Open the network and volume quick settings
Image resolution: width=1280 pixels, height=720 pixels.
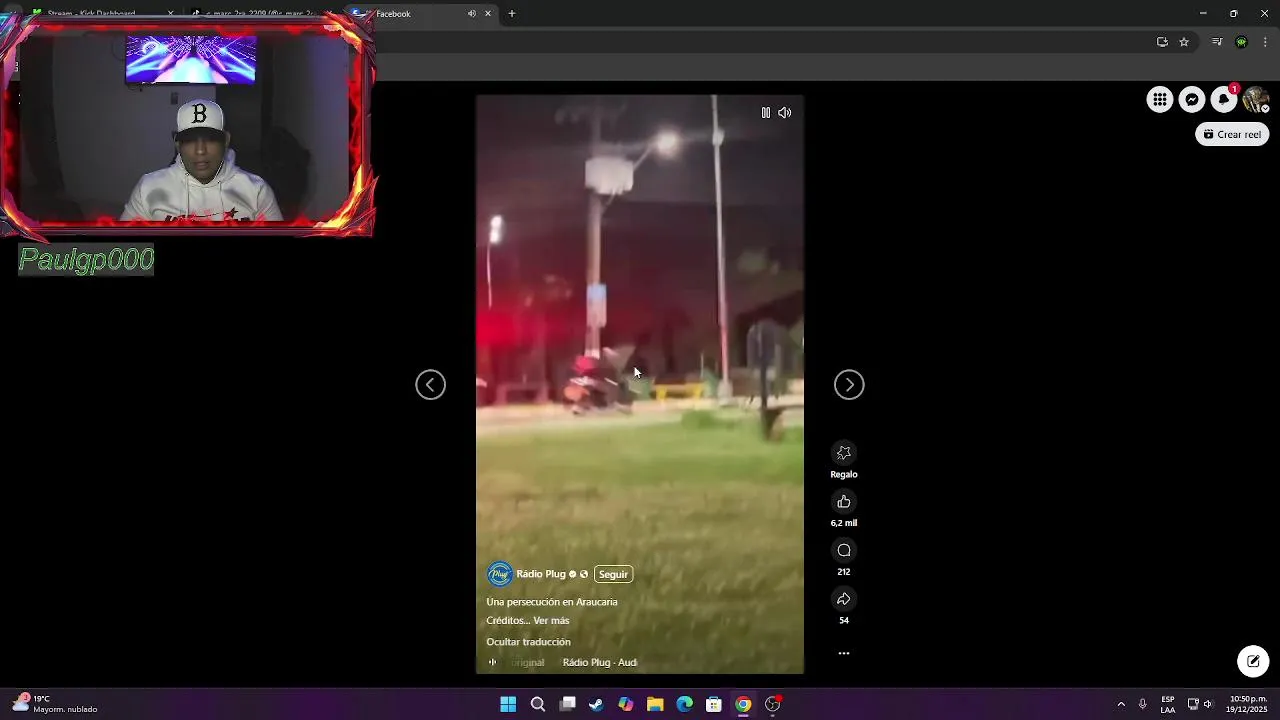[x=1200, y=704]
